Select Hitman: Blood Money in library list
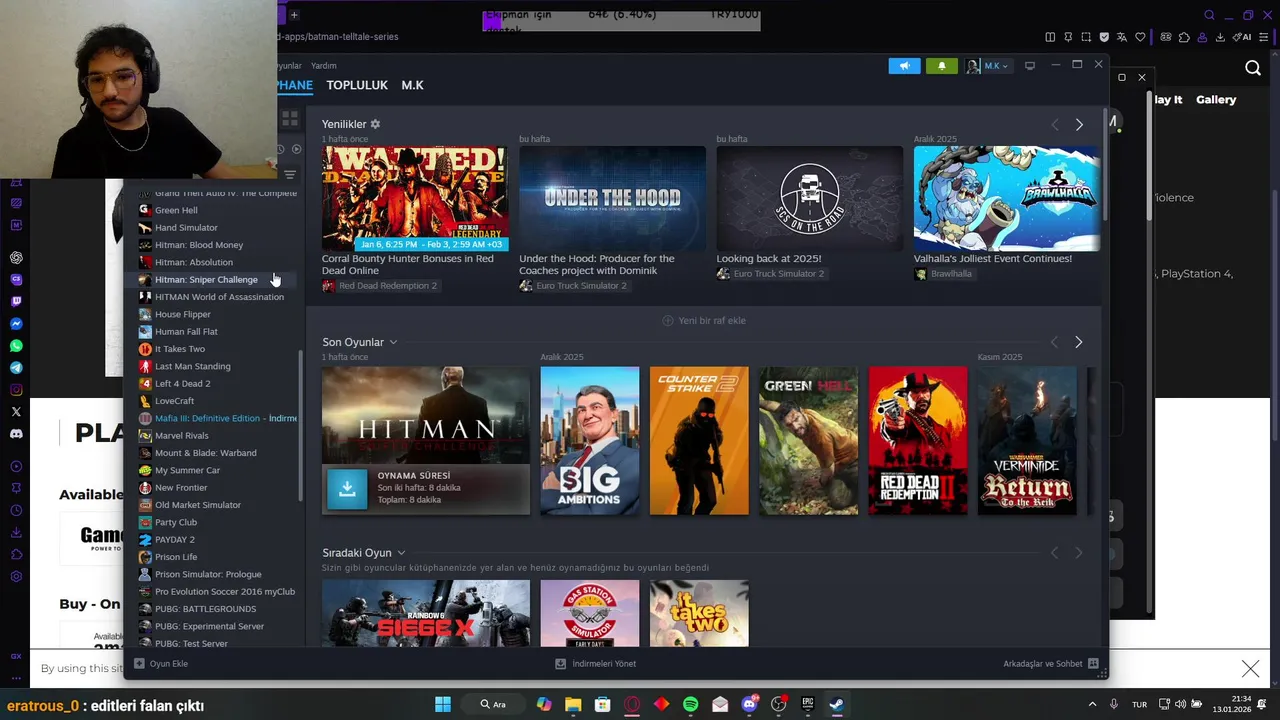This screenshot has height=720, width=1280. coord(198,245)
